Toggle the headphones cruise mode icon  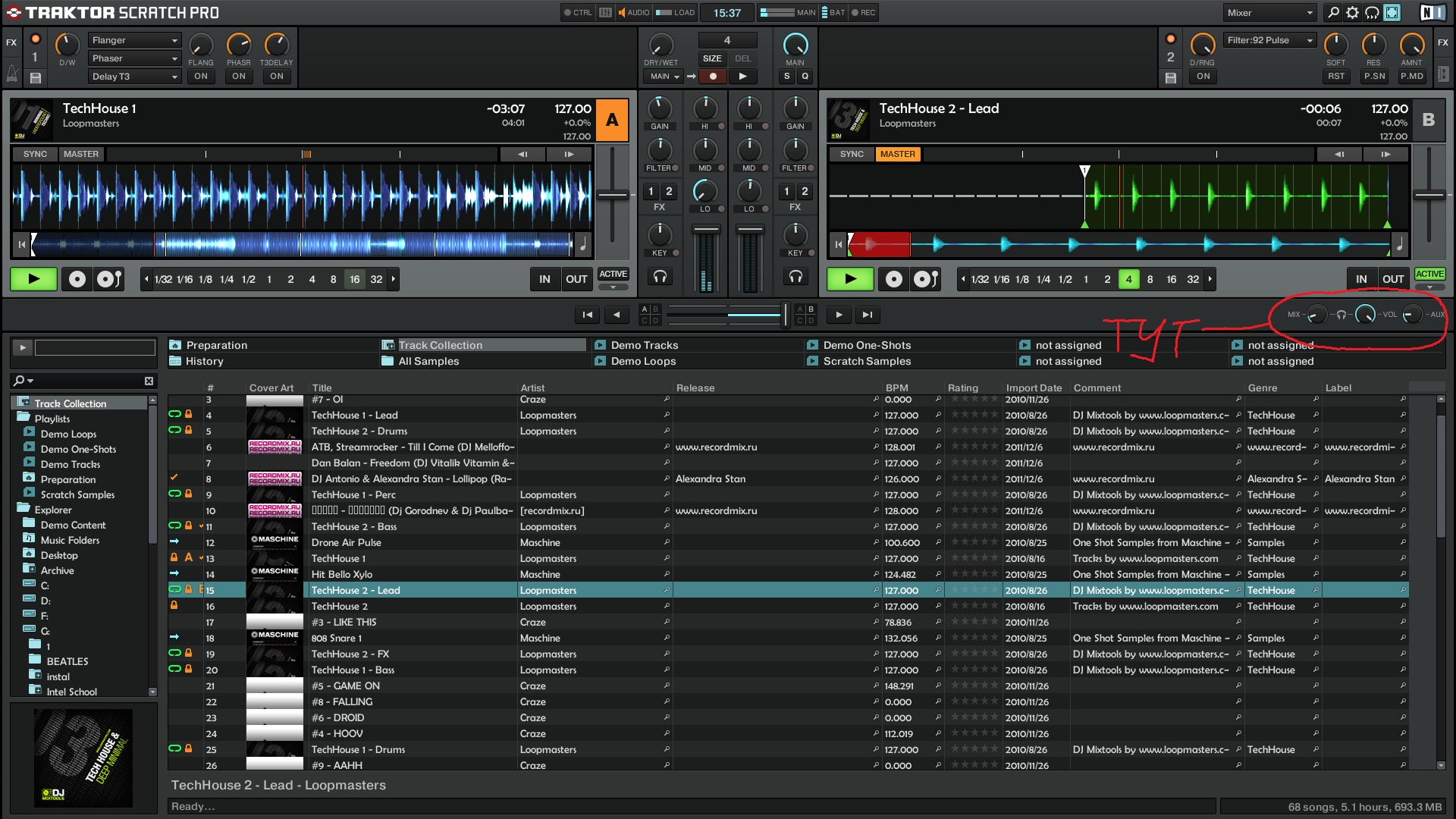click(x=1372, y=13)
